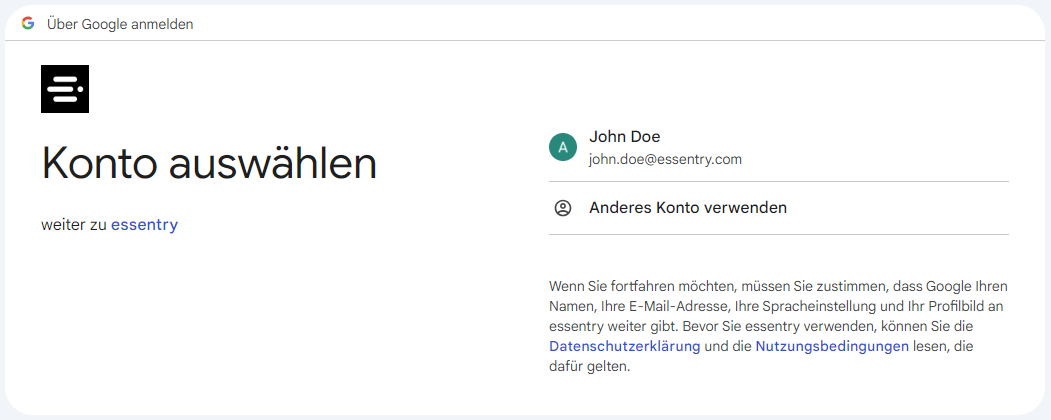Open the essentry link under heading
1051x420 pixels.
[x=145, y=225]
